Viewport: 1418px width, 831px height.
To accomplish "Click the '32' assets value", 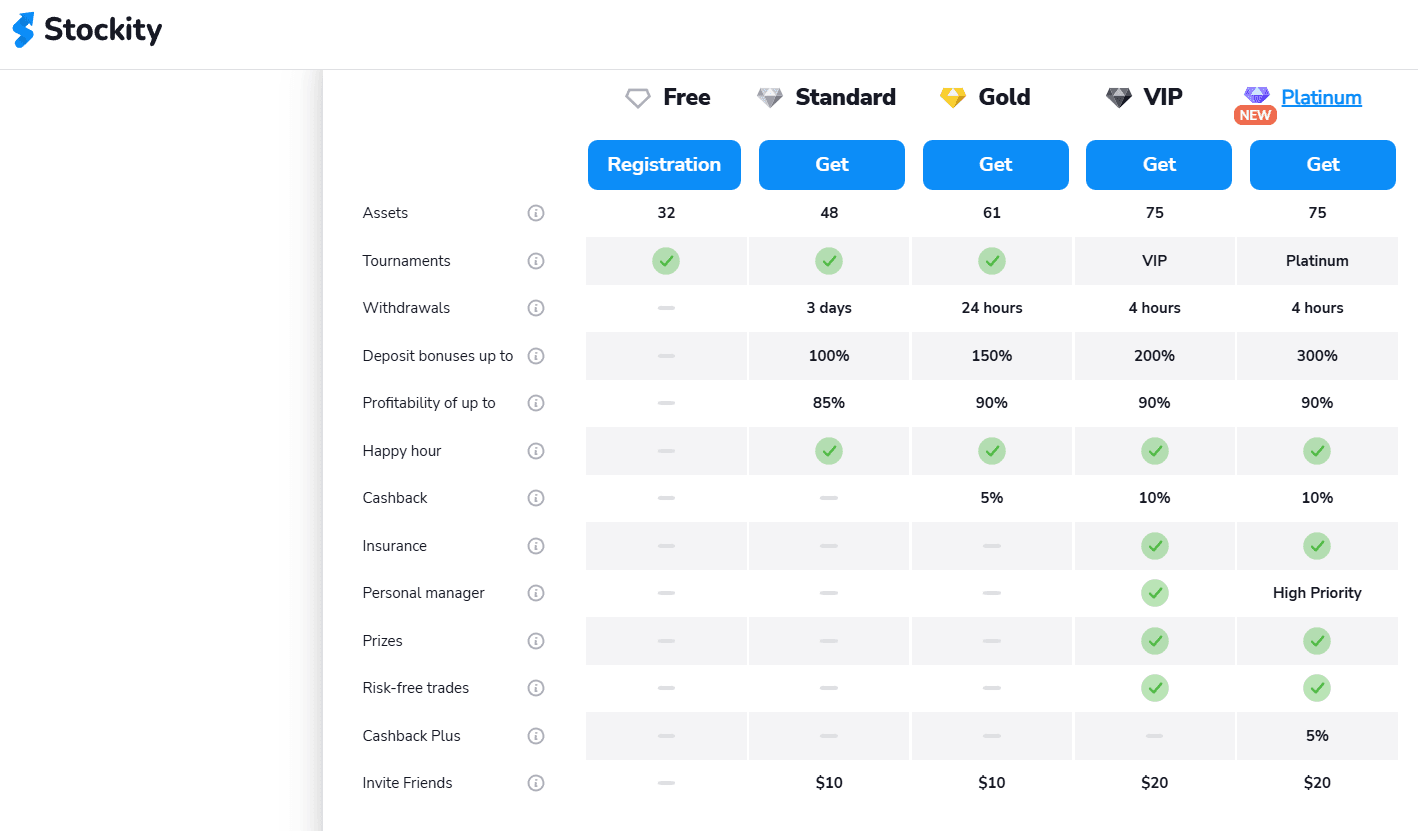I will tap(666, 213).
